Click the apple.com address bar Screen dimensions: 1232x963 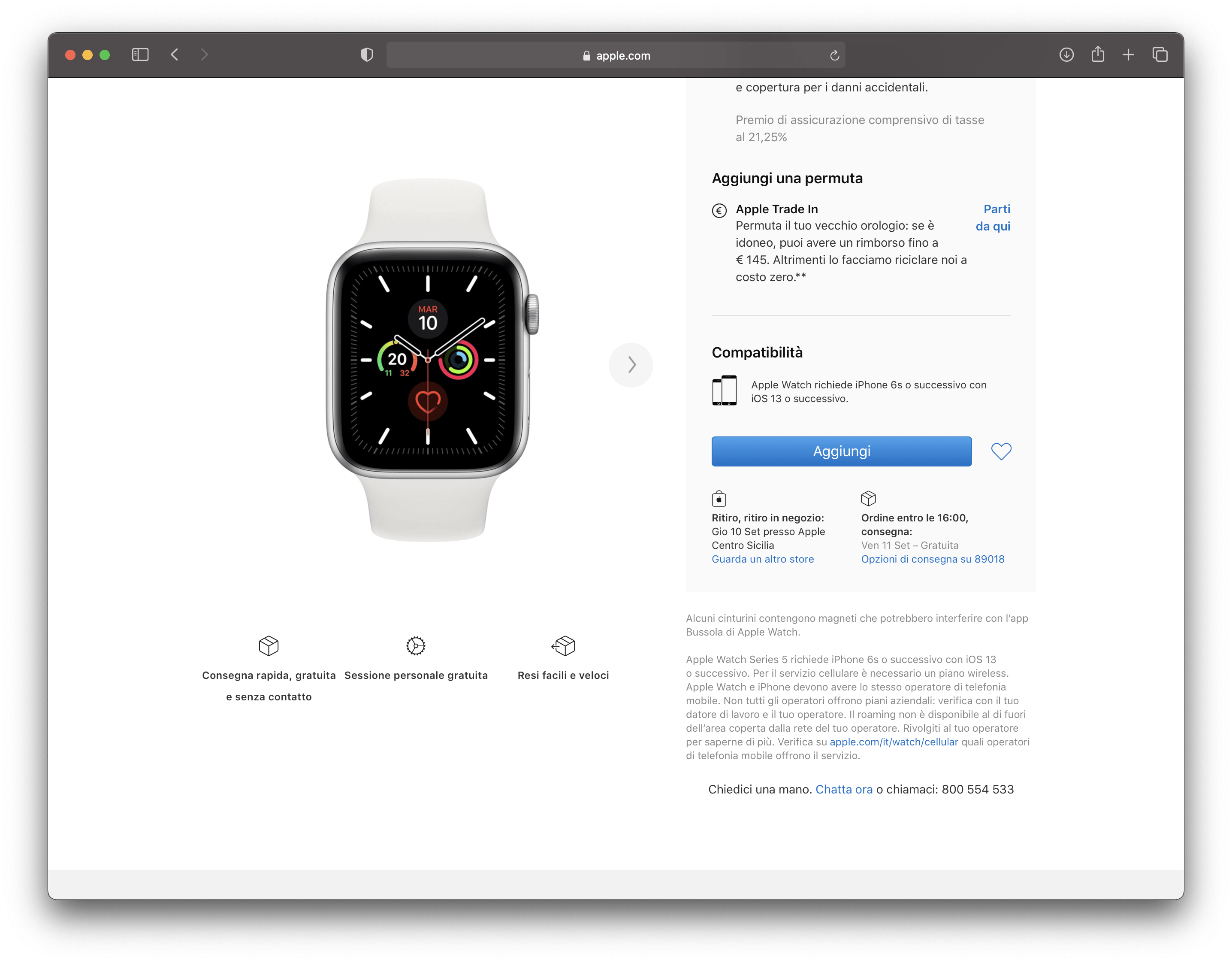(616, 55)
